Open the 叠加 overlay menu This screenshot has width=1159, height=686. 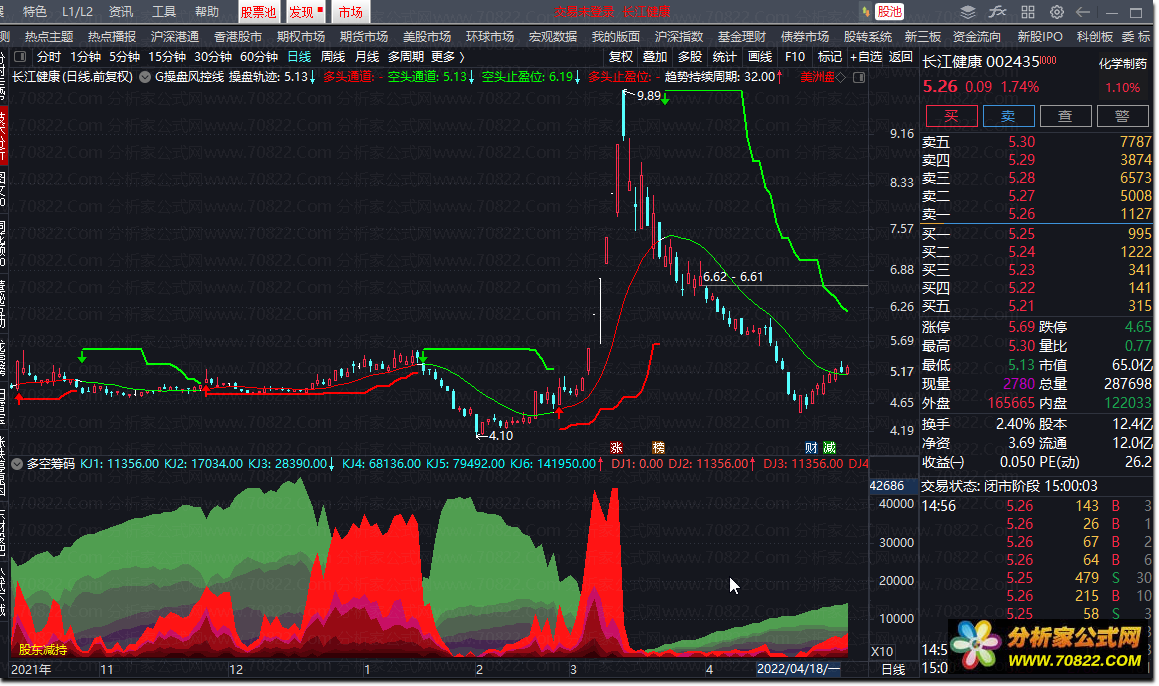655,57
